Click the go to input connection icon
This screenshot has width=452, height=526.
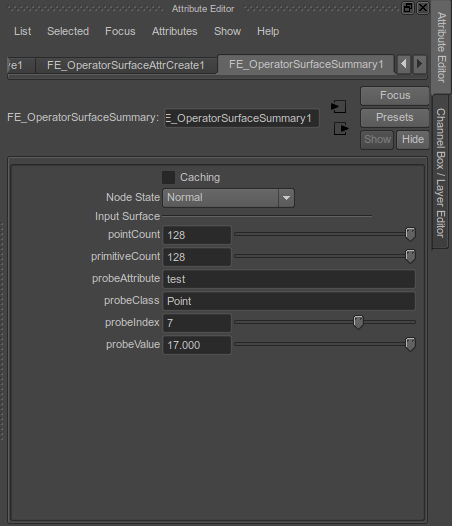pyautogui.click(x=338, y=107)
